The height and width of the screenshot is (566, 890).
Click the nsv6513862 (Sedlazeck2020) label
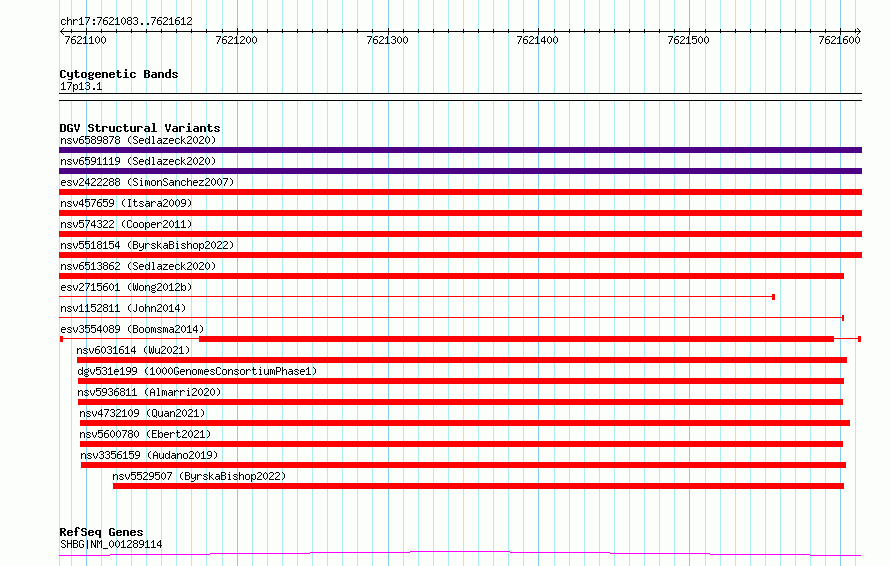click(138, 266)
